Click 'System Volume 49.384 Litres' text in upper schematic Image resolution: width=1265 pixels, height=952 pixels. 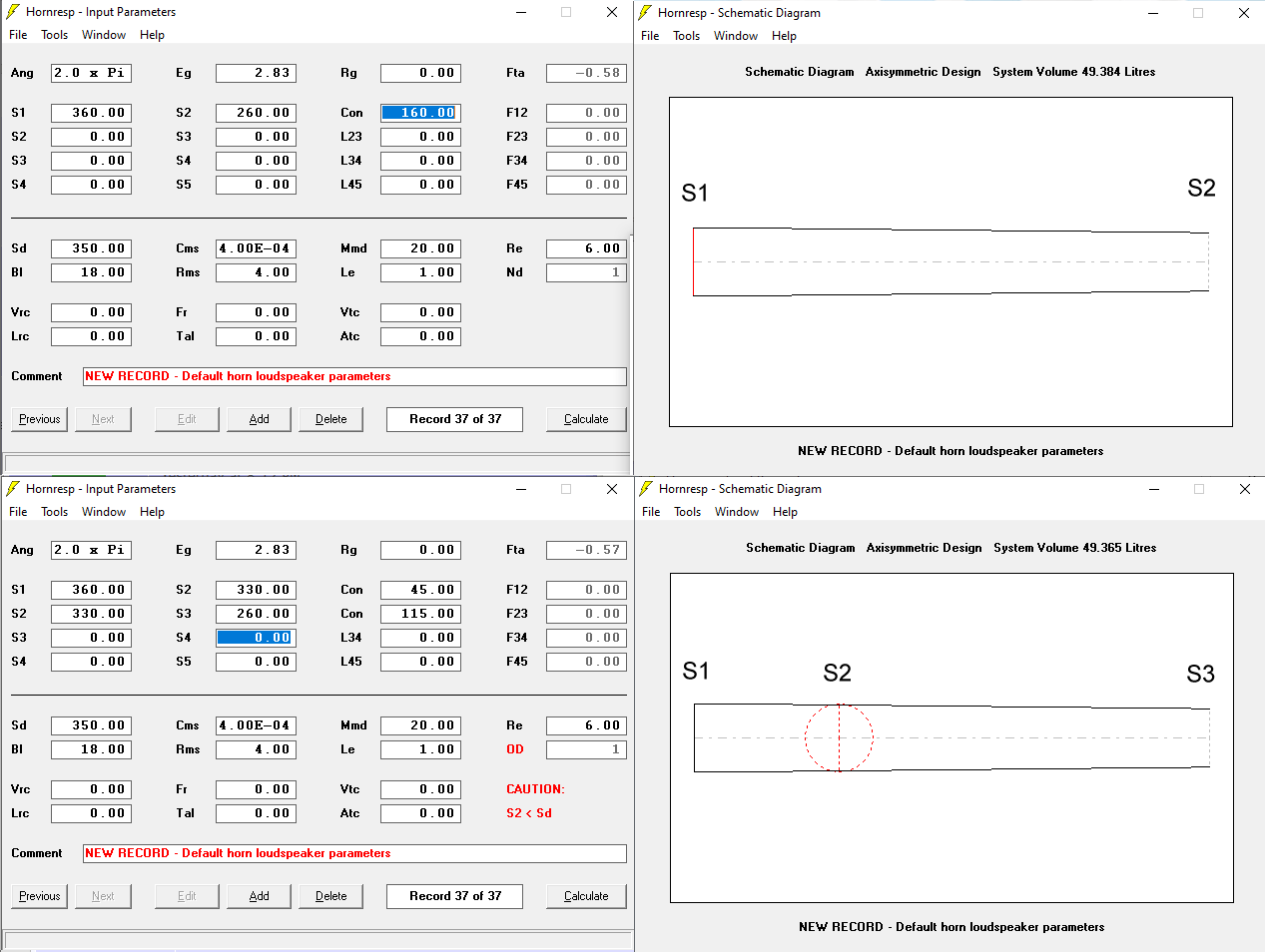point(1073,72)
